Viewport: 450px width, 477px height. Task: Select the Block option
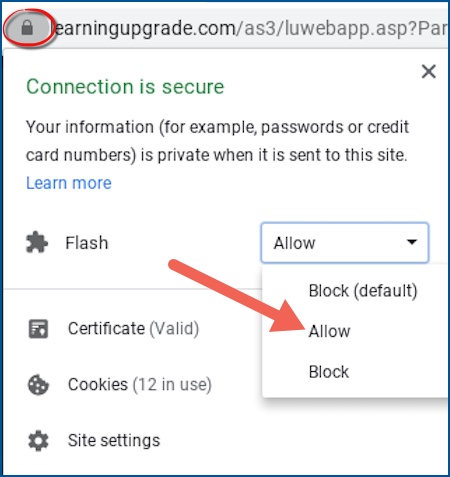[329, 372]
